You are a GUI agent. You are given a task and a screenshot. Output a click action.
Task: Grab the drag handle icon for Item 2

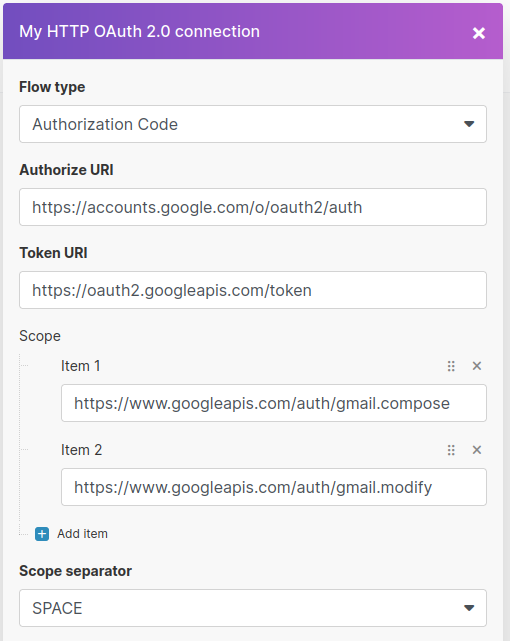tap(451, 450)
